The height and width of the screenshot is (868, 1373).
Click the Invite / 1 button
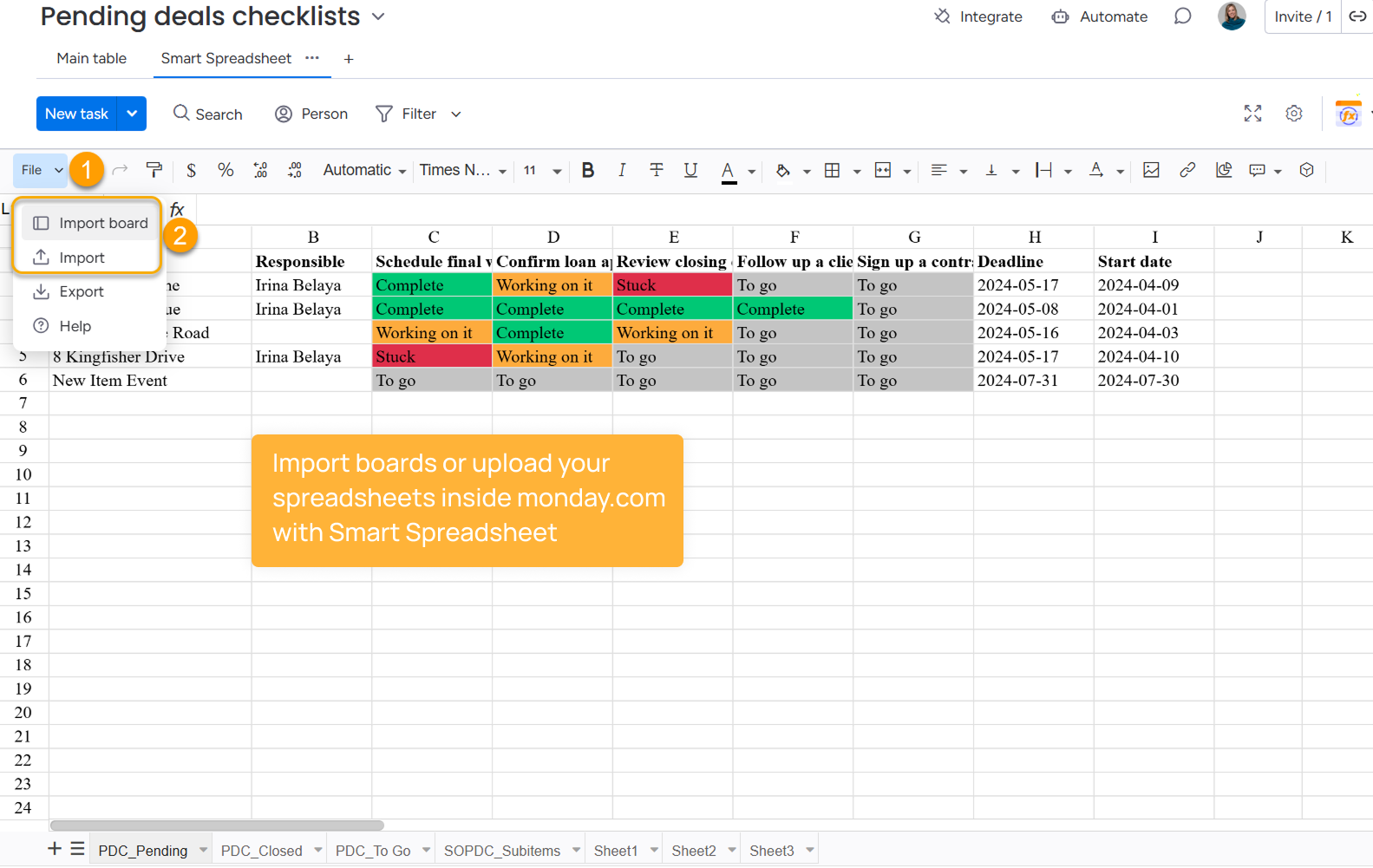[x=1303, y=16]
